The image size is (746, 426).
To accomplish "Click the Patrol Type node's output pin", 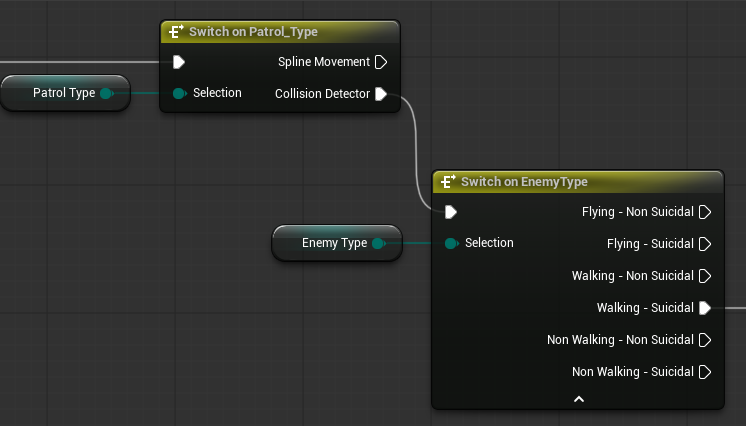I will pos(106,94).
